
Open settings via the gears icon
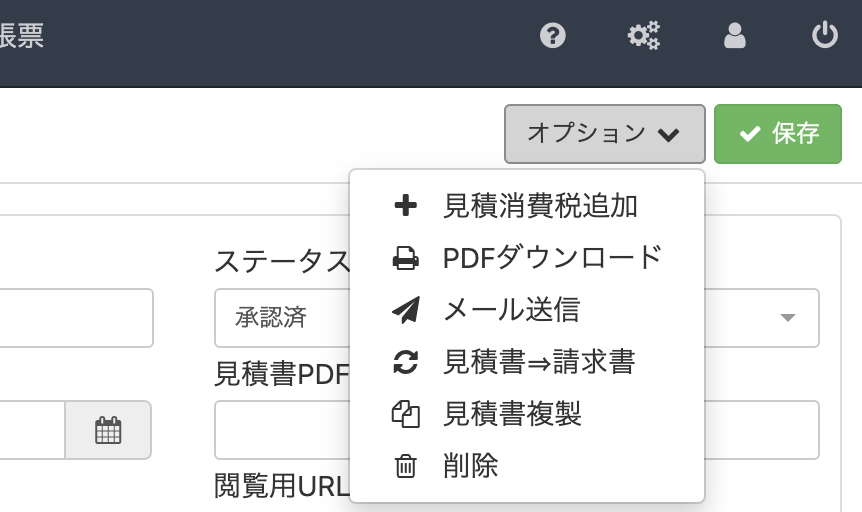[643, 37]
